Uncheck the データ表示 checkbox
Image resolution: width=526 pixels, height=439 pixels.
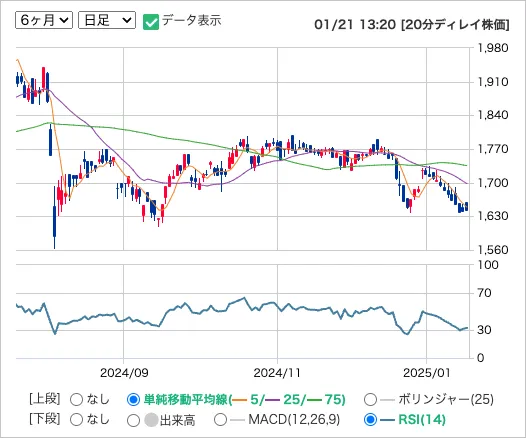(x=151, y=22)
